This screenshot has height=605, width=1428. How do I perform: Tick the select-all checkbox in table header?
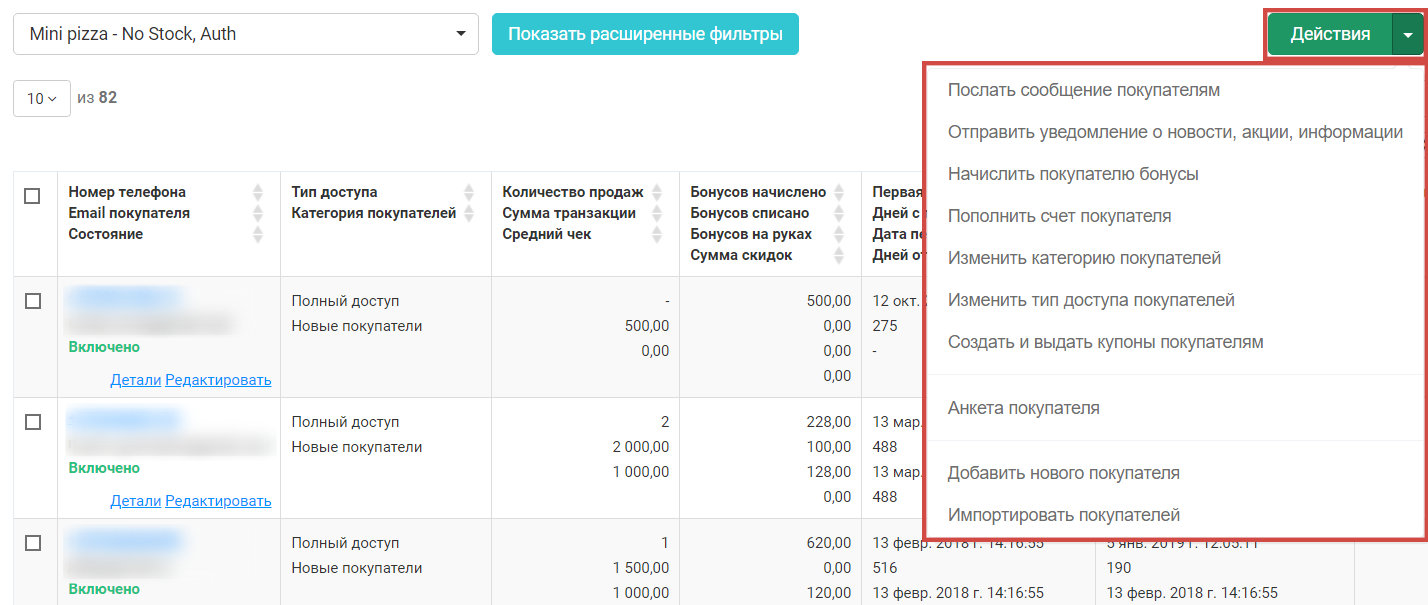[32, 196]
